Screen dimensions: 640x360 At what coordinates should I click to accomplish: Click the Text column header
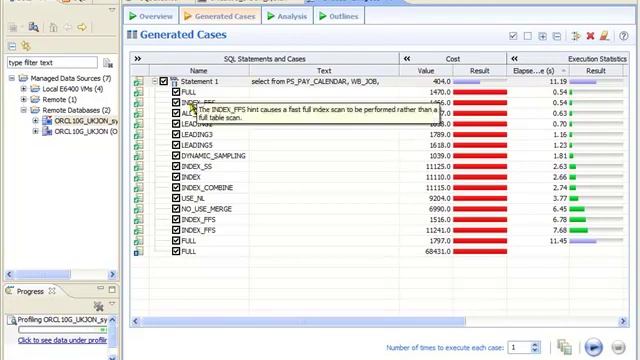point(324,71)
